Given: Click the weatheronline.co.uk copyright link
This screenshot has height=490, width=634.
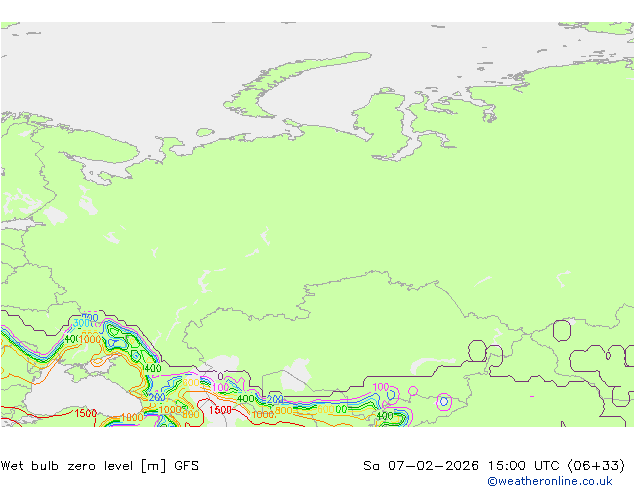Looking at the screenshot, I should point(550,481).
